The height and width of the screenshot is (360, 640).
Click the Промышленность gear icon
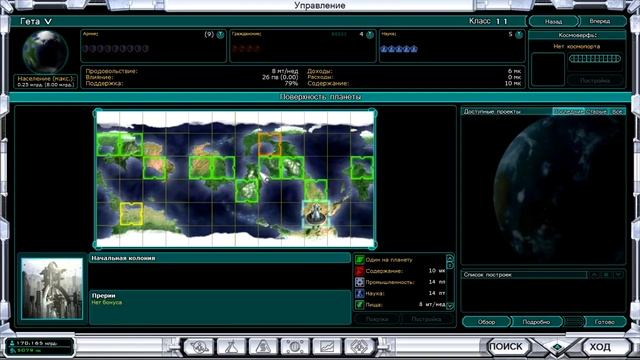(x=360, y=282)
